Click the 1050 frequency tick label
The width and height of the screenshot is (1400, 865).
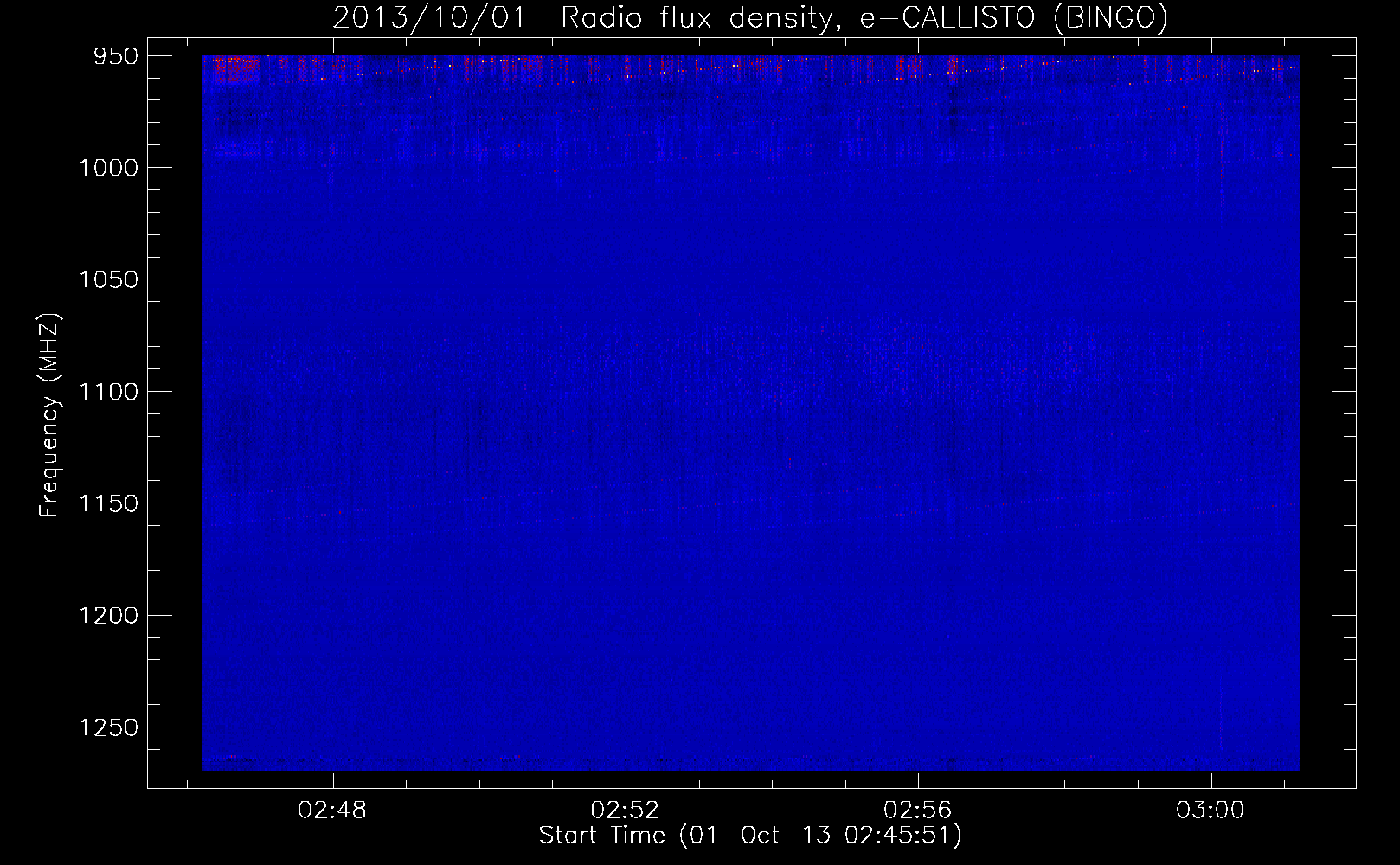pyautogui.click(x=109, y=279)
